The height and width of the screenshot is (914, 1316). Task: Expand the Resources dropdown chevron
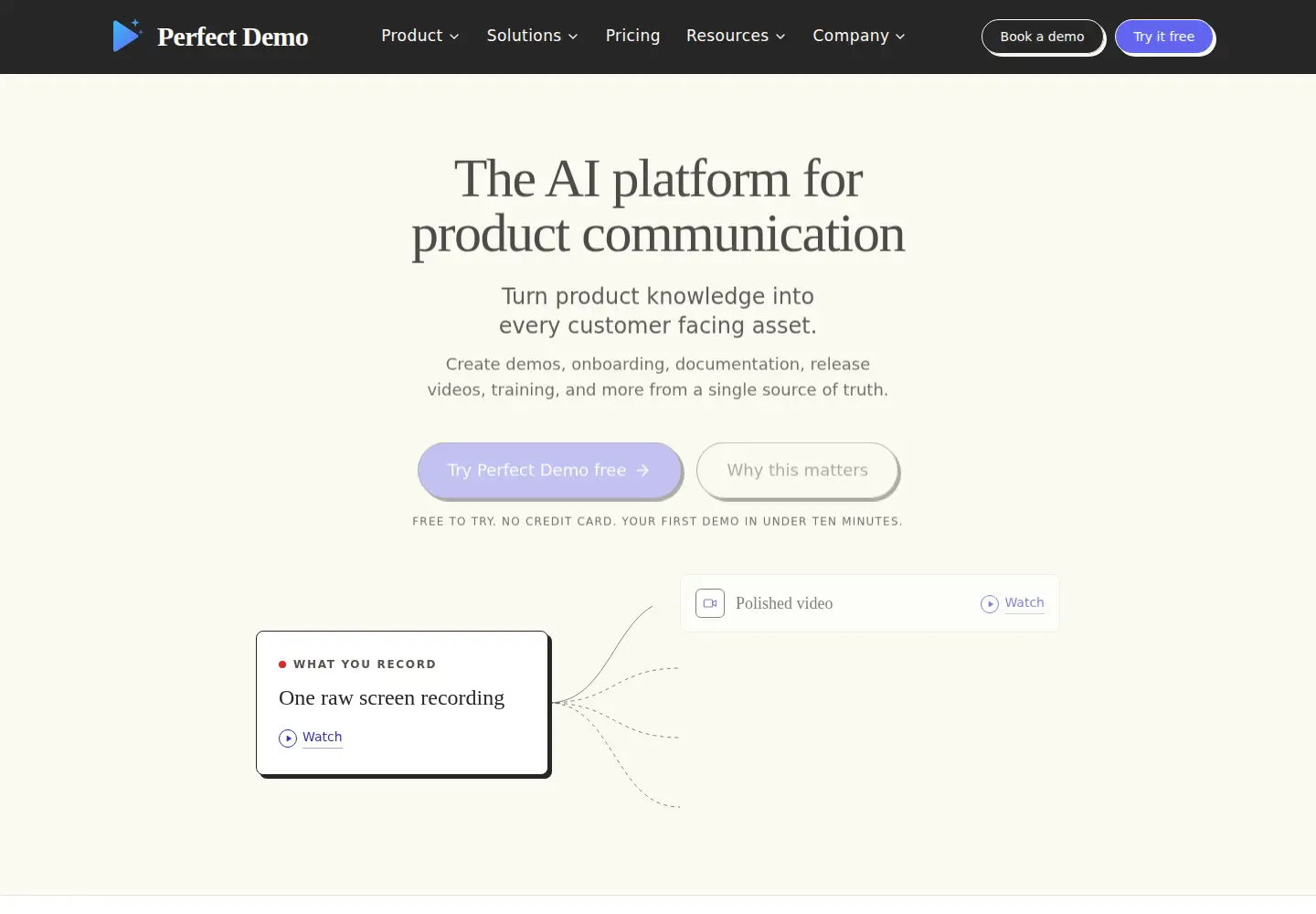point(780,37)
